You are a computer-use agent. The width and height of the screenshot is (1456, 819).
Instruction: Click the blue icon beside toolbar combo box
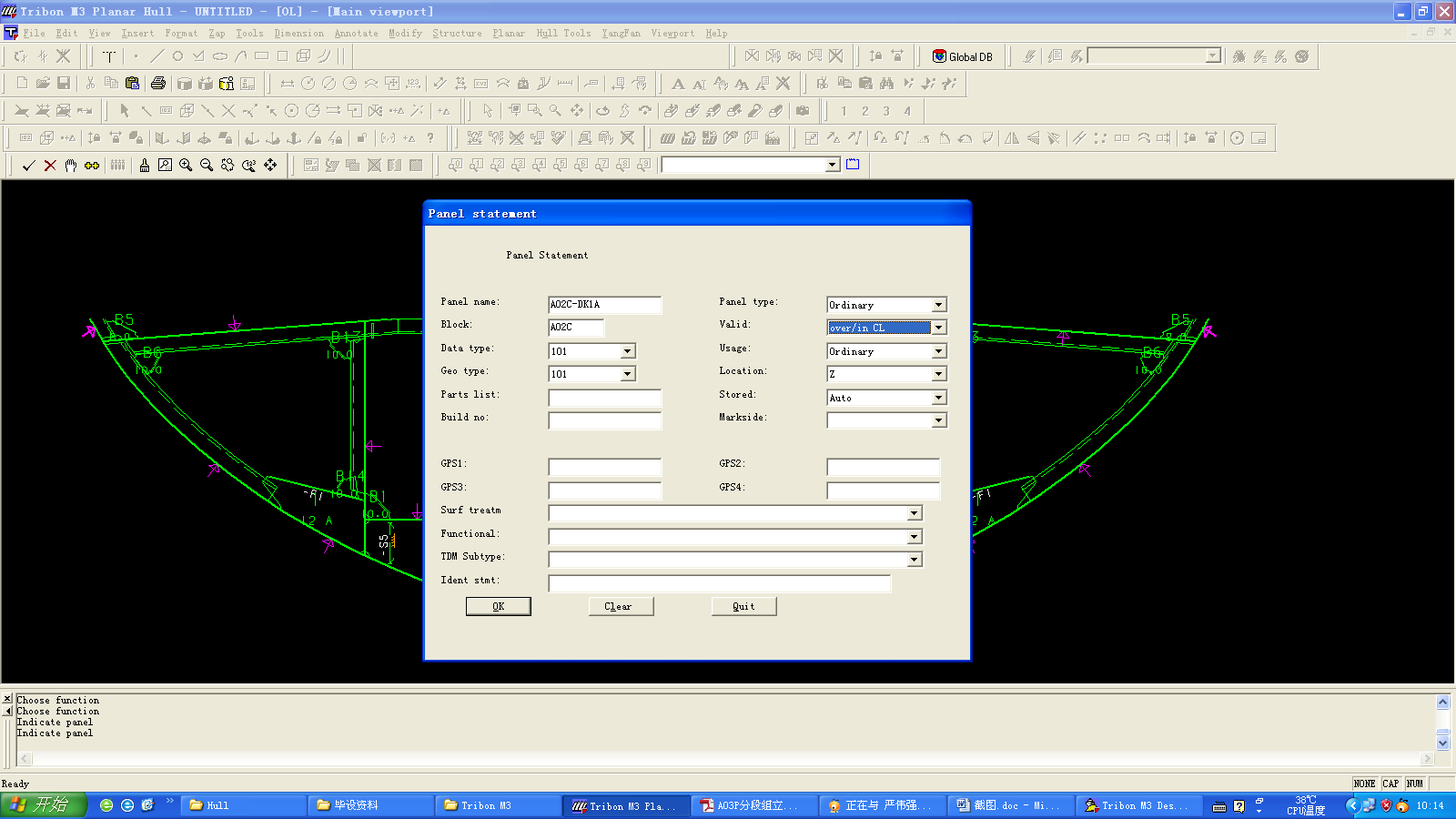pos(853,165)
